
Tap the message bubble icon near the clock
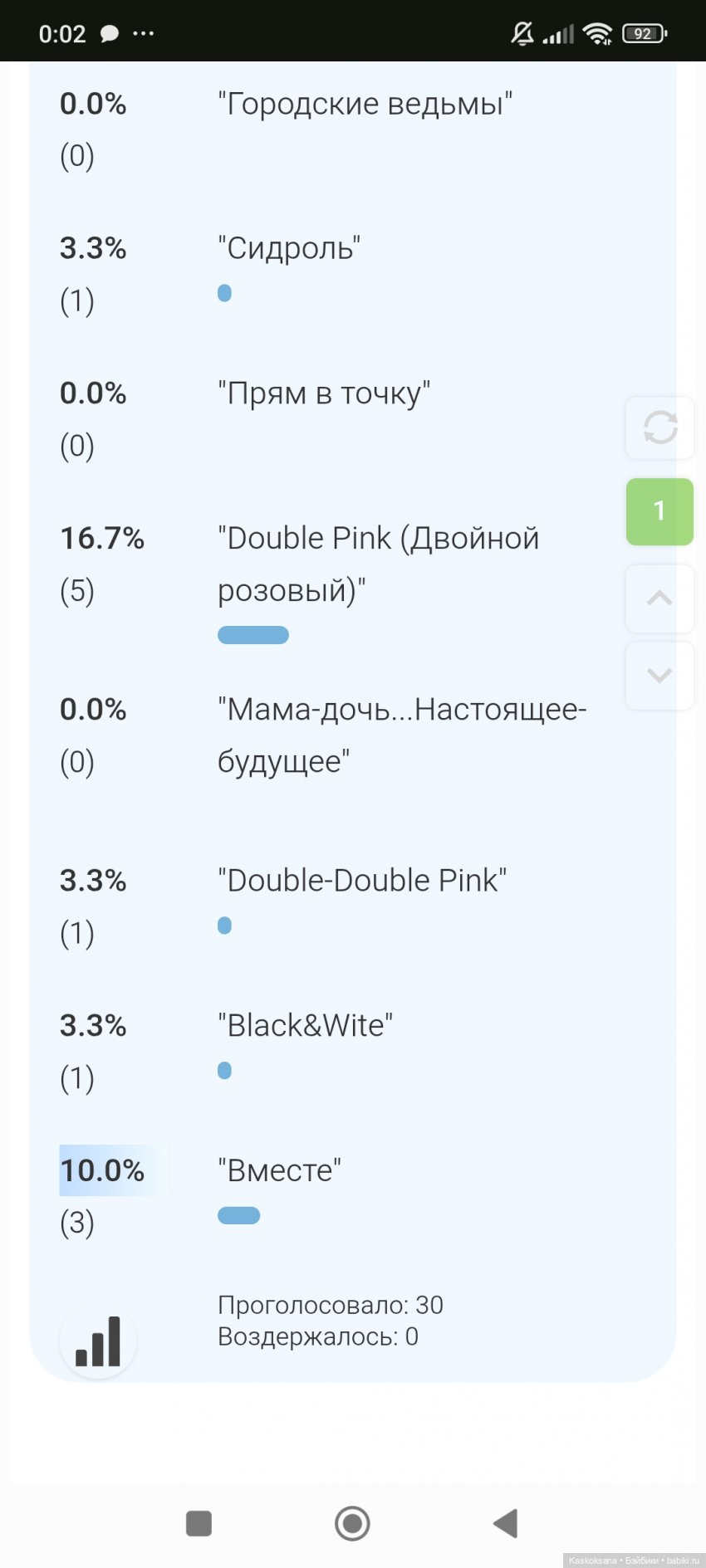point(109,32)
